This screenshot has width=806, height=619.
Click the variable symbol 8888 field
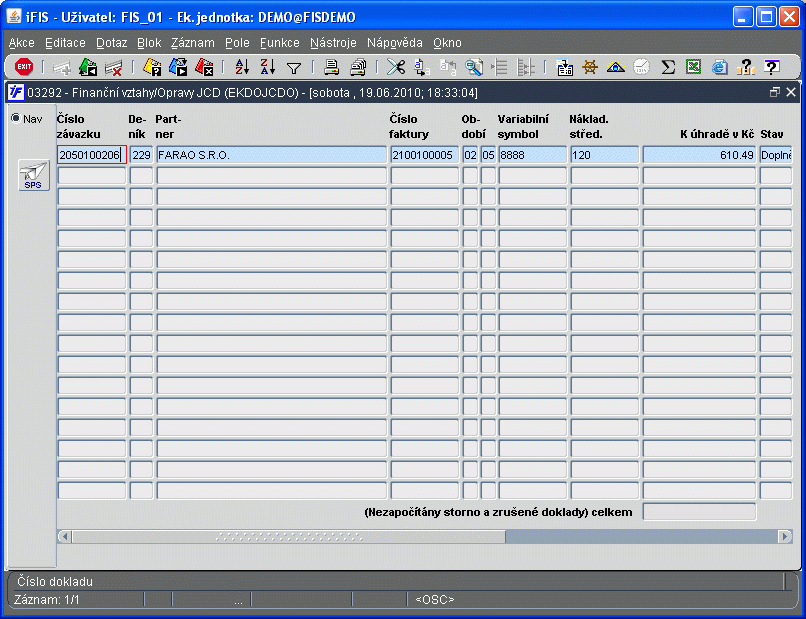point(533,155)
